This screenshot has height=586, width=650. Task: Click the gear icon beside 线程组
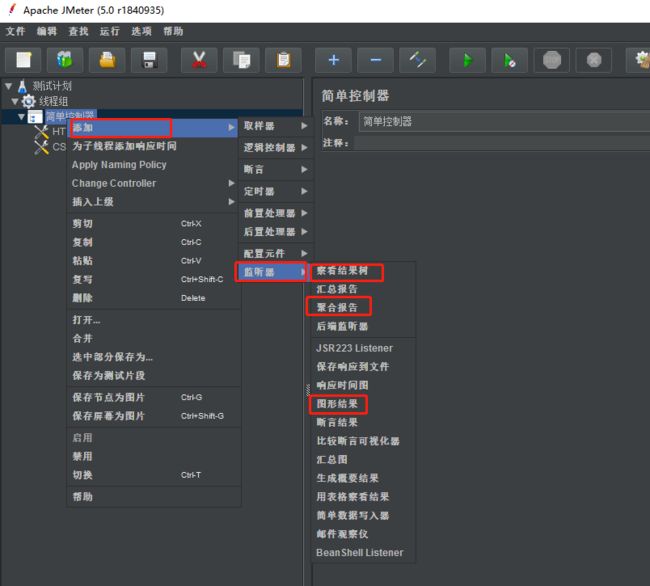tap(29, 101)
